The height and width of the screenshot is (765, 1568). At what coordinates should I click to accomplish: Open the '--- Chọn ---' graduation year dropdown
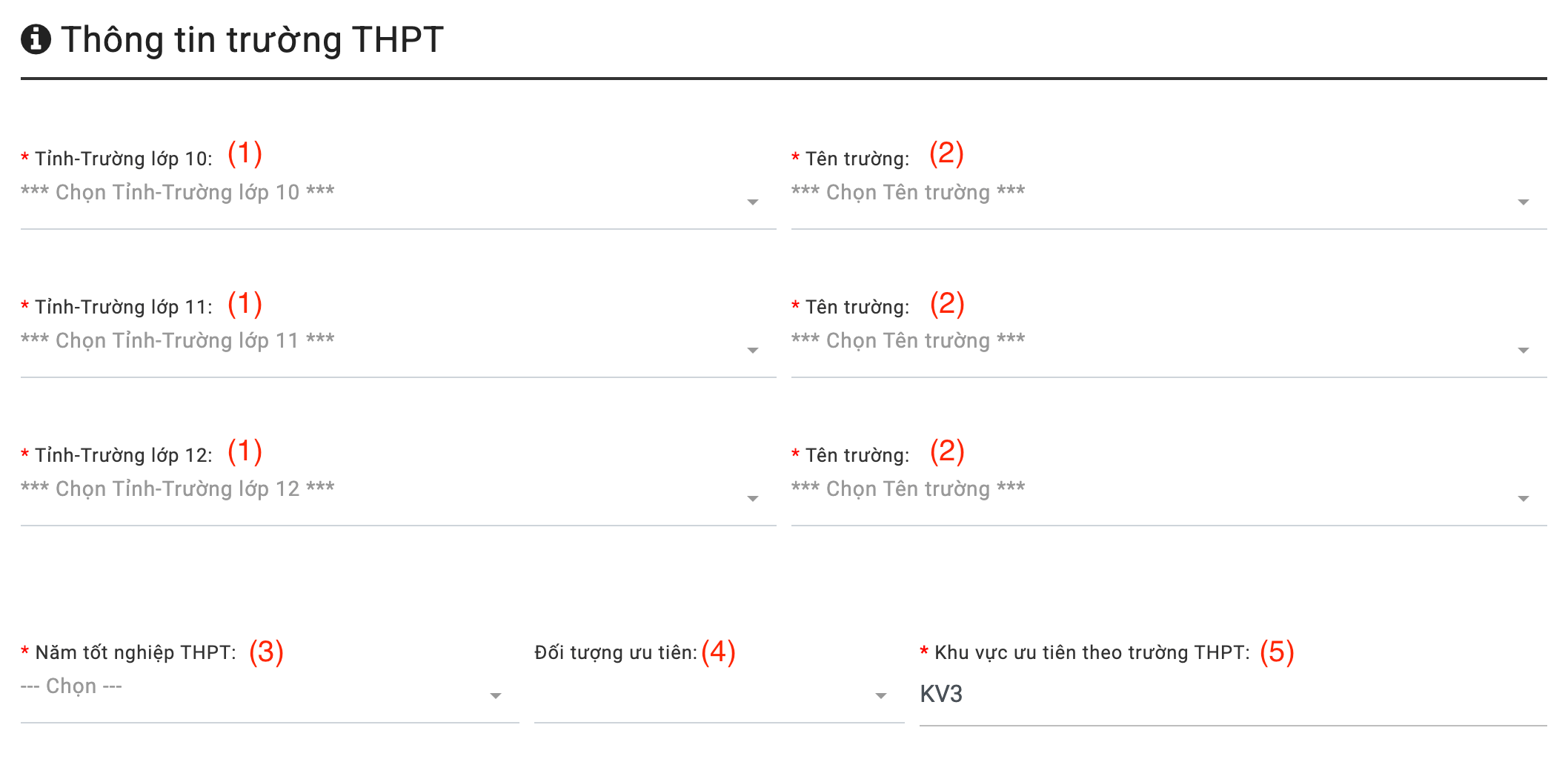click(72, 686)
